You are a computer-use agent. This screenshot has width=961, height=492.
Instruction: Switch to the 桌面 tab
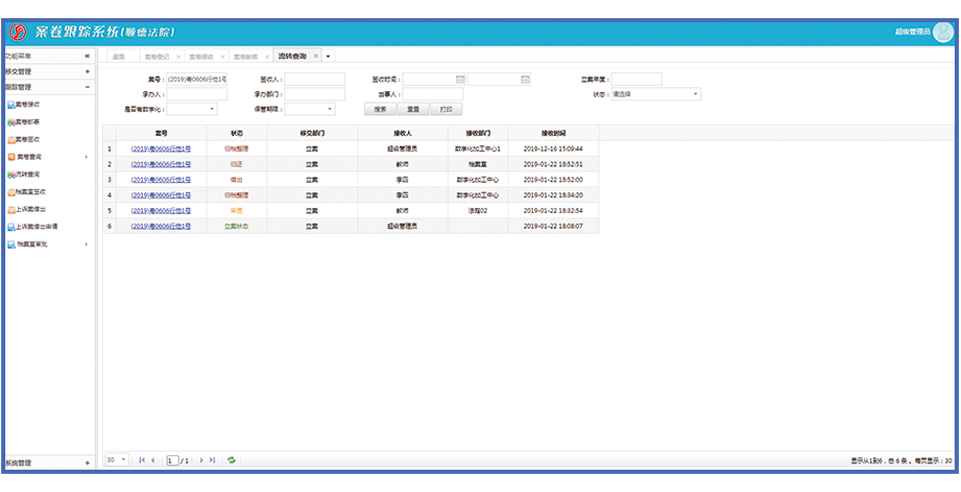point(118,57)
